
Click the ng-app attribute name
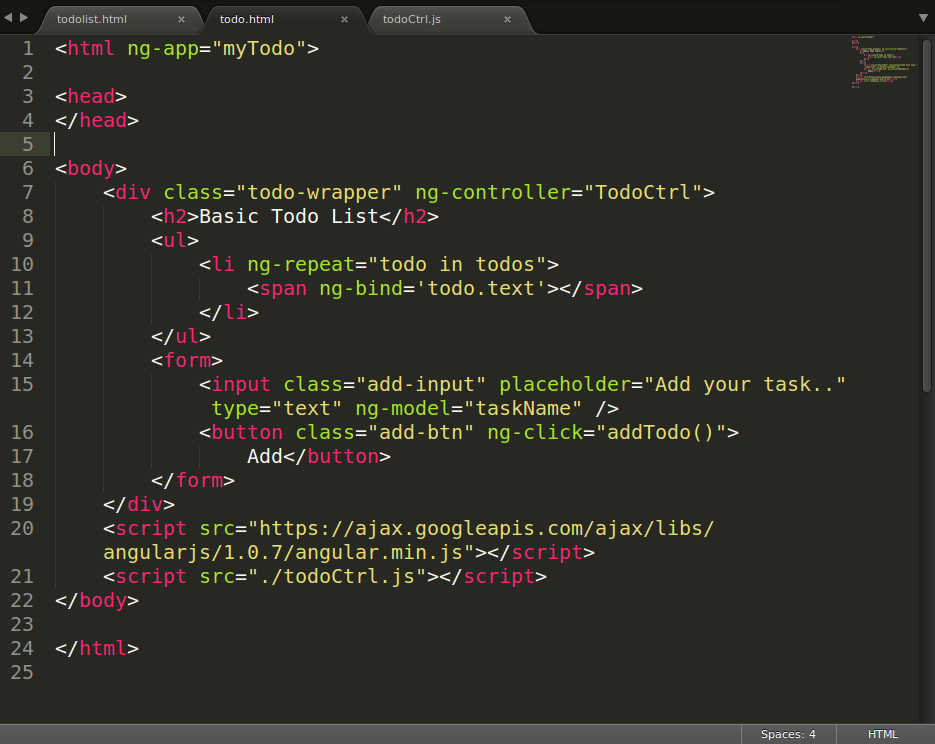(x=163, y=49)
